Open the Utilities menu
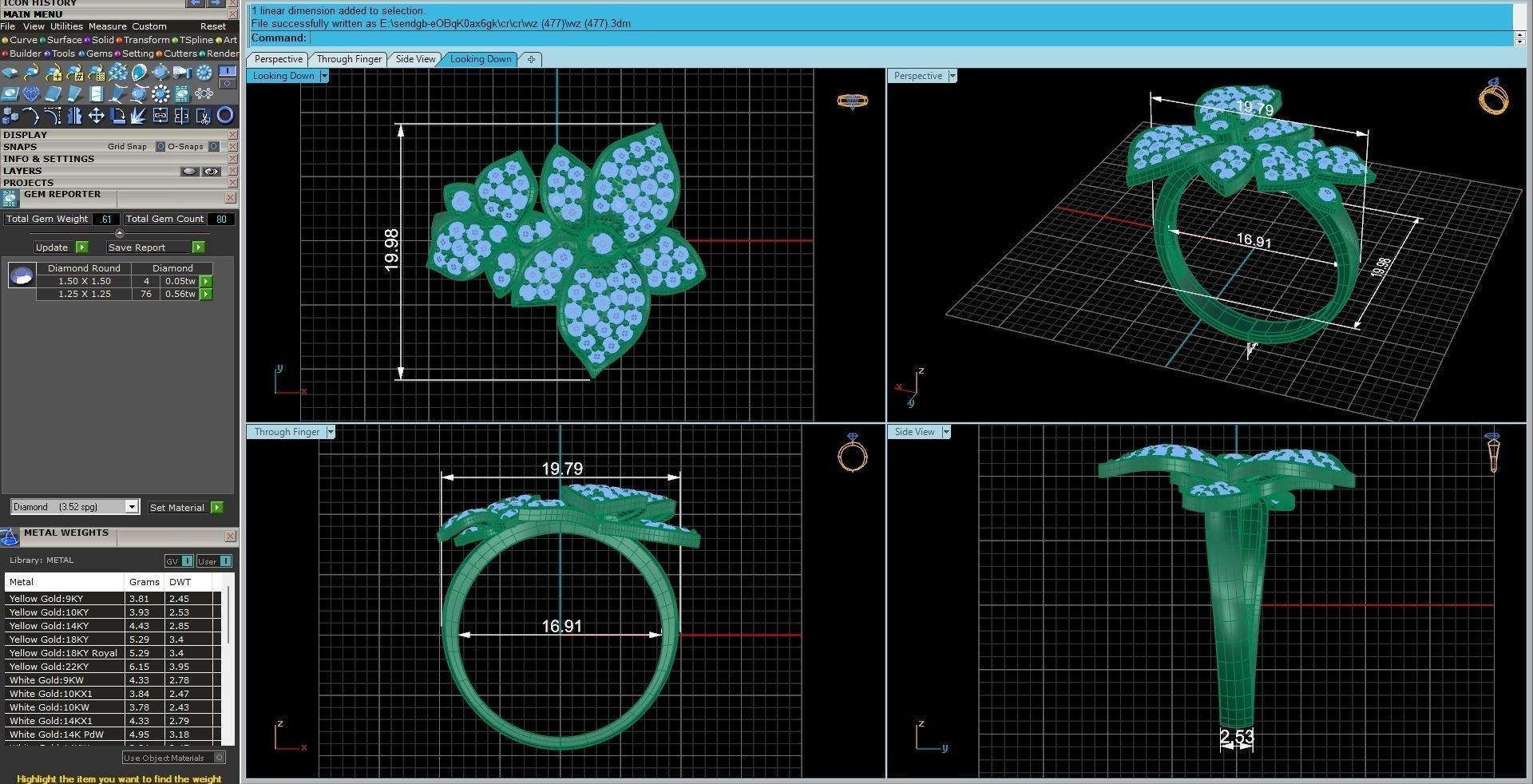 pyautogui.click(x=66, y=26)
